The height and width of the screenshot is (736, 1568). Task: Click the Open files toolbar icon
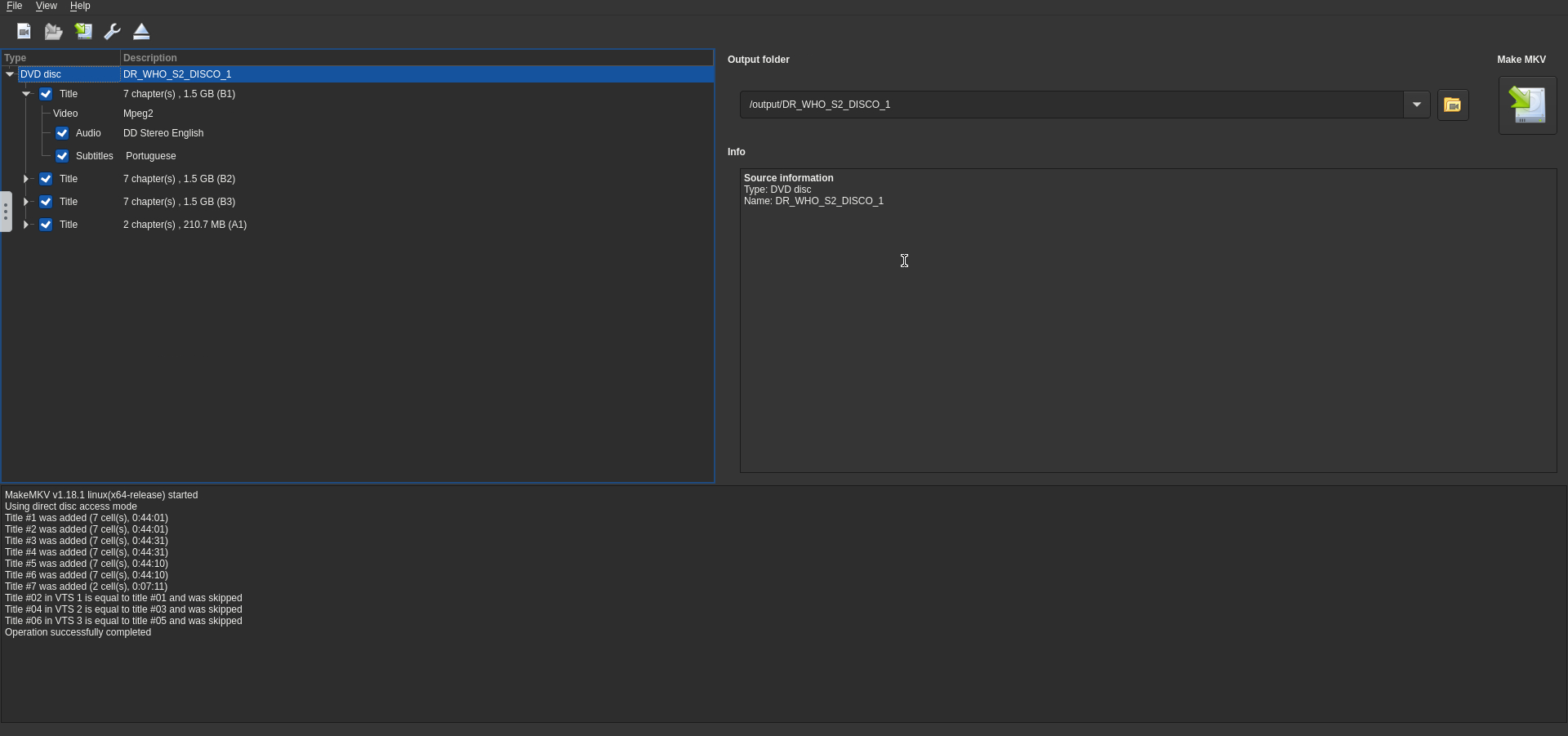(24, 32)
